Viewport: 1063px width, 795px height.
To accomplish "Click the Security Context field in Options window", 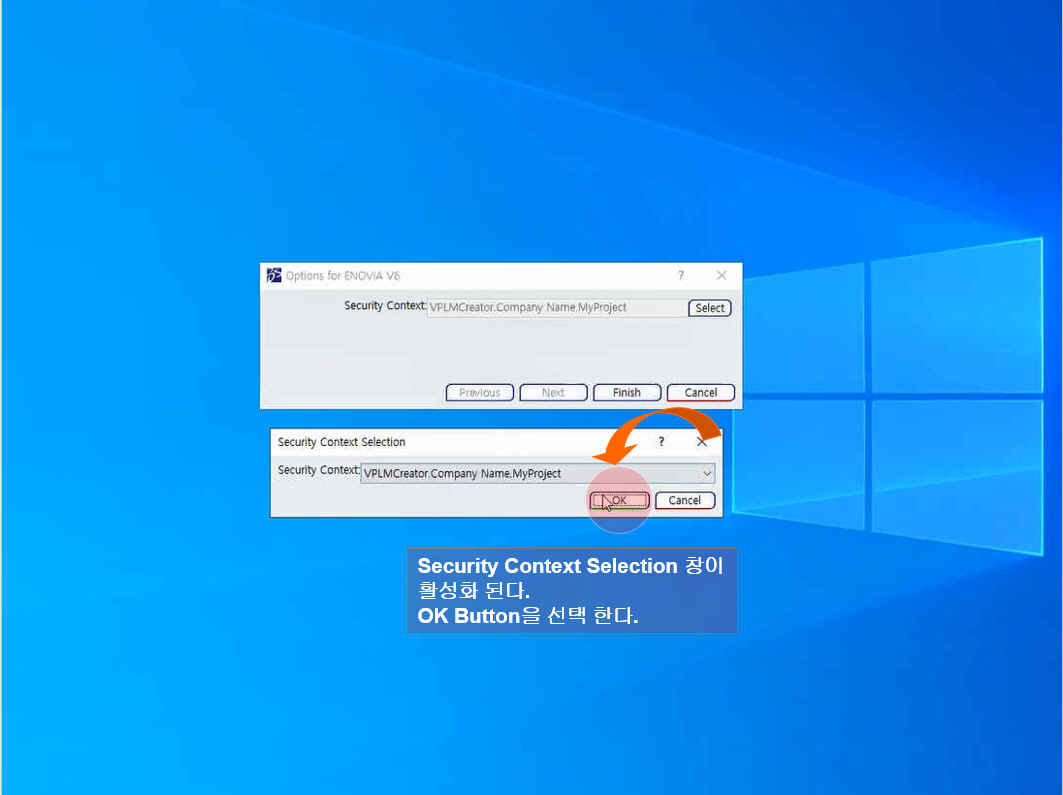I will 557,308.
